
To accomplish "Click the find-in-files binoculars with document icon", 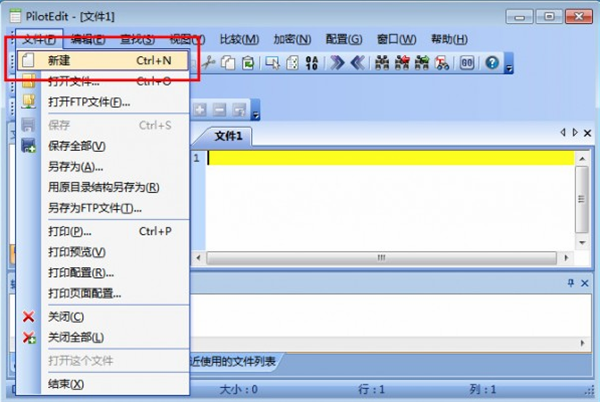I will 442,62.
